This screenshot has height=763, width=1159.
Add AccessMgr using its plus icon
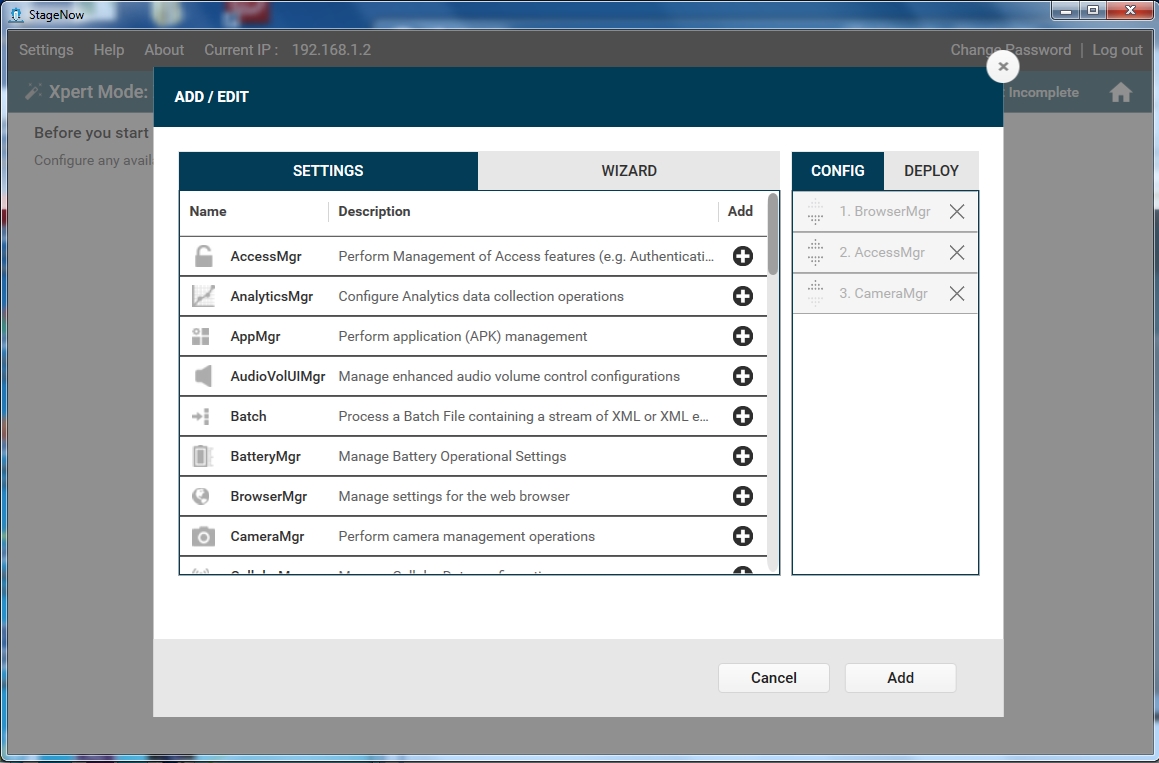pos(742,256)
